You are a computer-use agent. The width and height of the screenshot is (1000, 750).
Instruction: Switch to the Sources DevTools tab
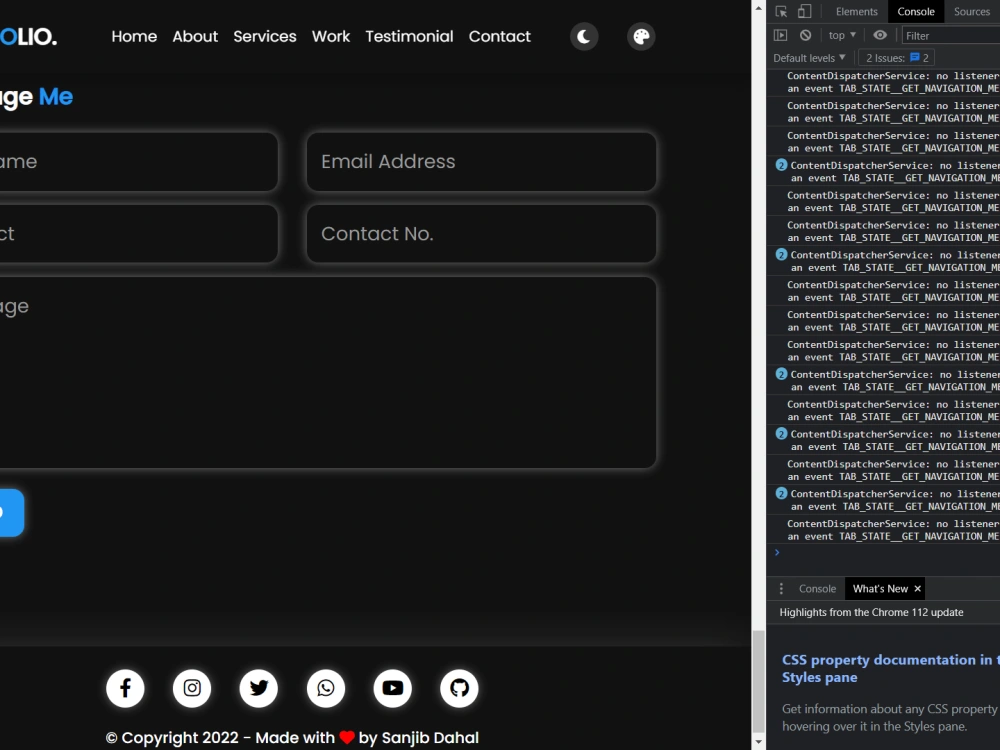pyautogui.click(x=971, y=11)
